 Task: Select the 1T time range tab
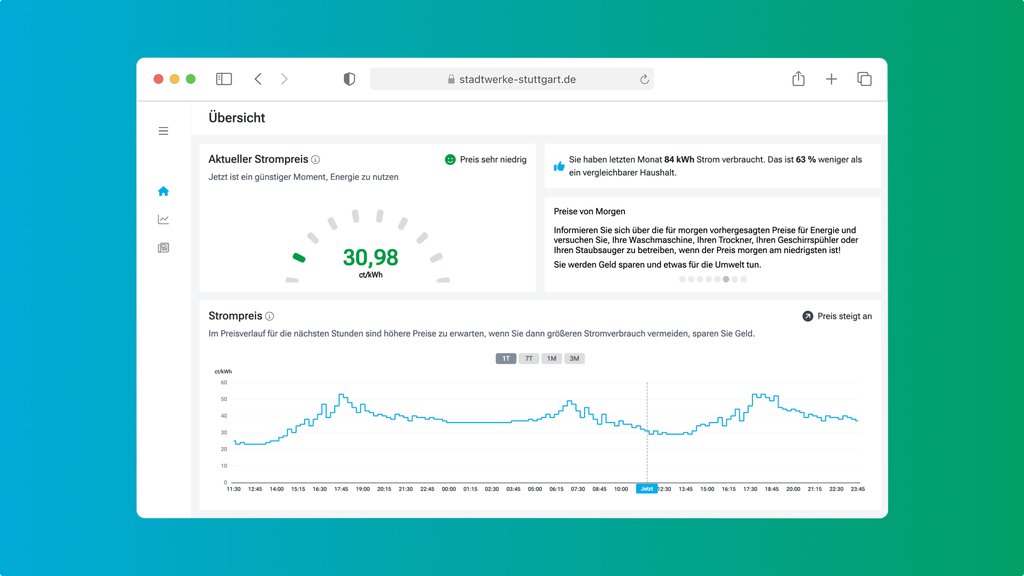coord(506,359)
